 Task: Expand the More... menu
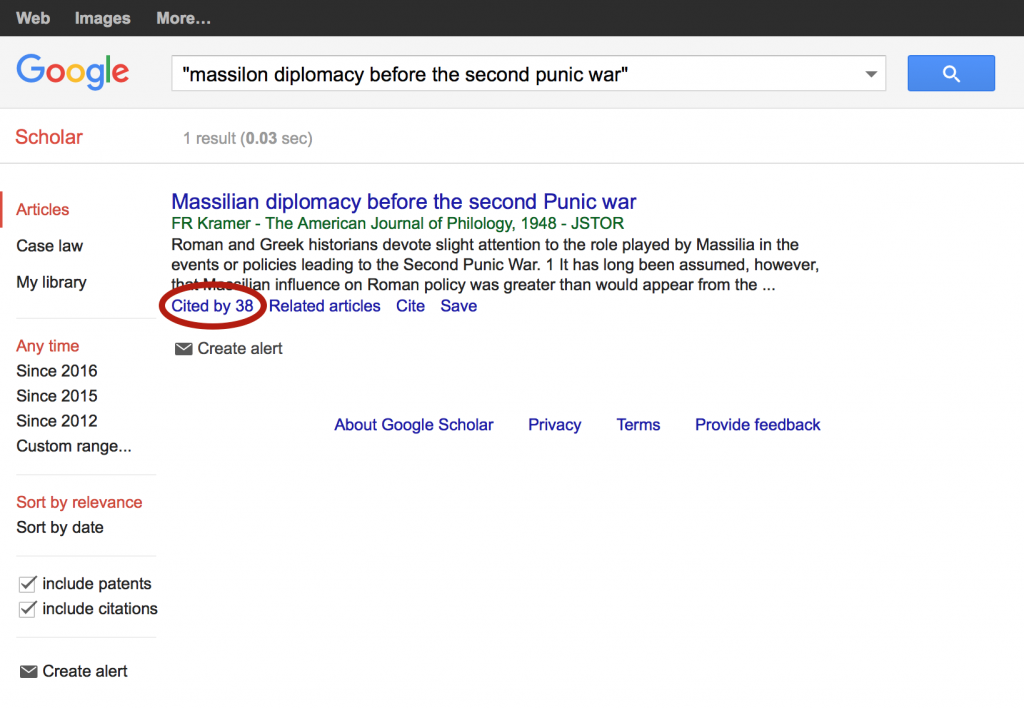click(182, 18)
